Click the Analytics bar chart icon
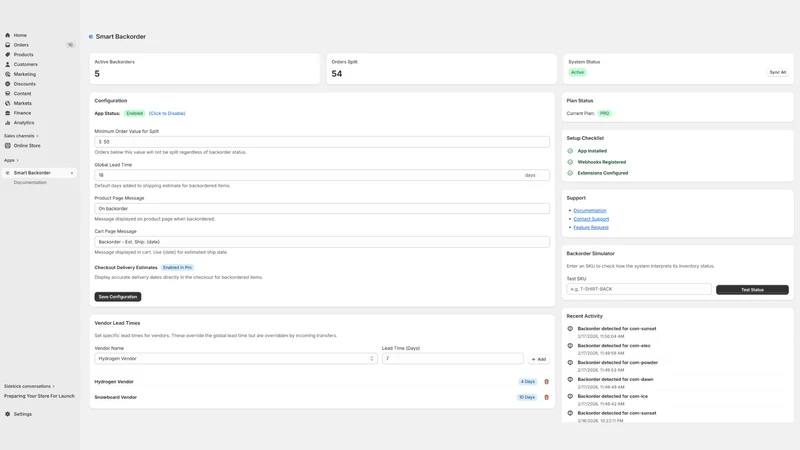 pos(8,122)
